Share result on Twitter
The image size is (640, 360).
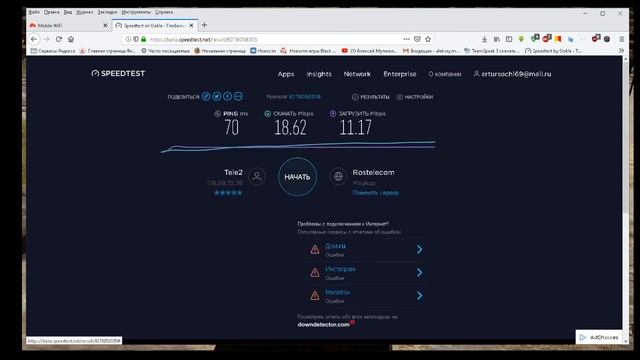coord(217,96)
